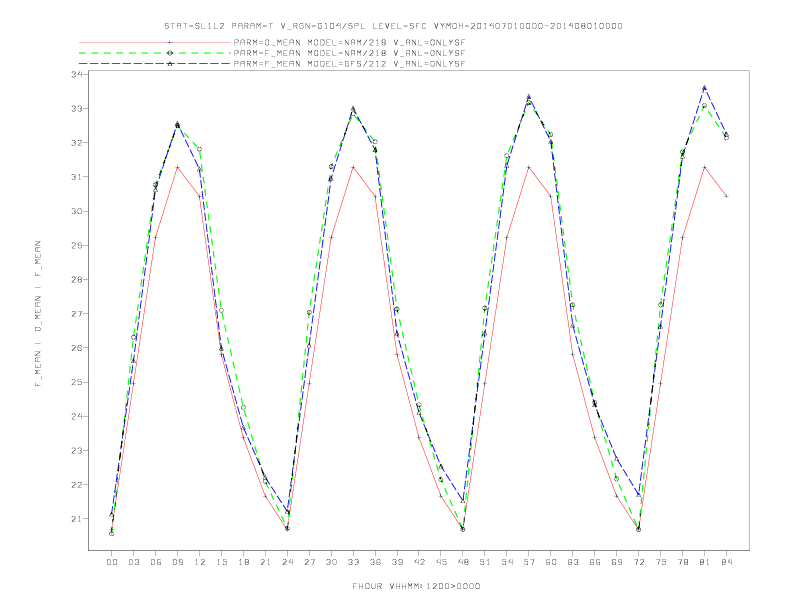Click x-axis forecast hour label 03
792x612 pixels.
[133, 562]
